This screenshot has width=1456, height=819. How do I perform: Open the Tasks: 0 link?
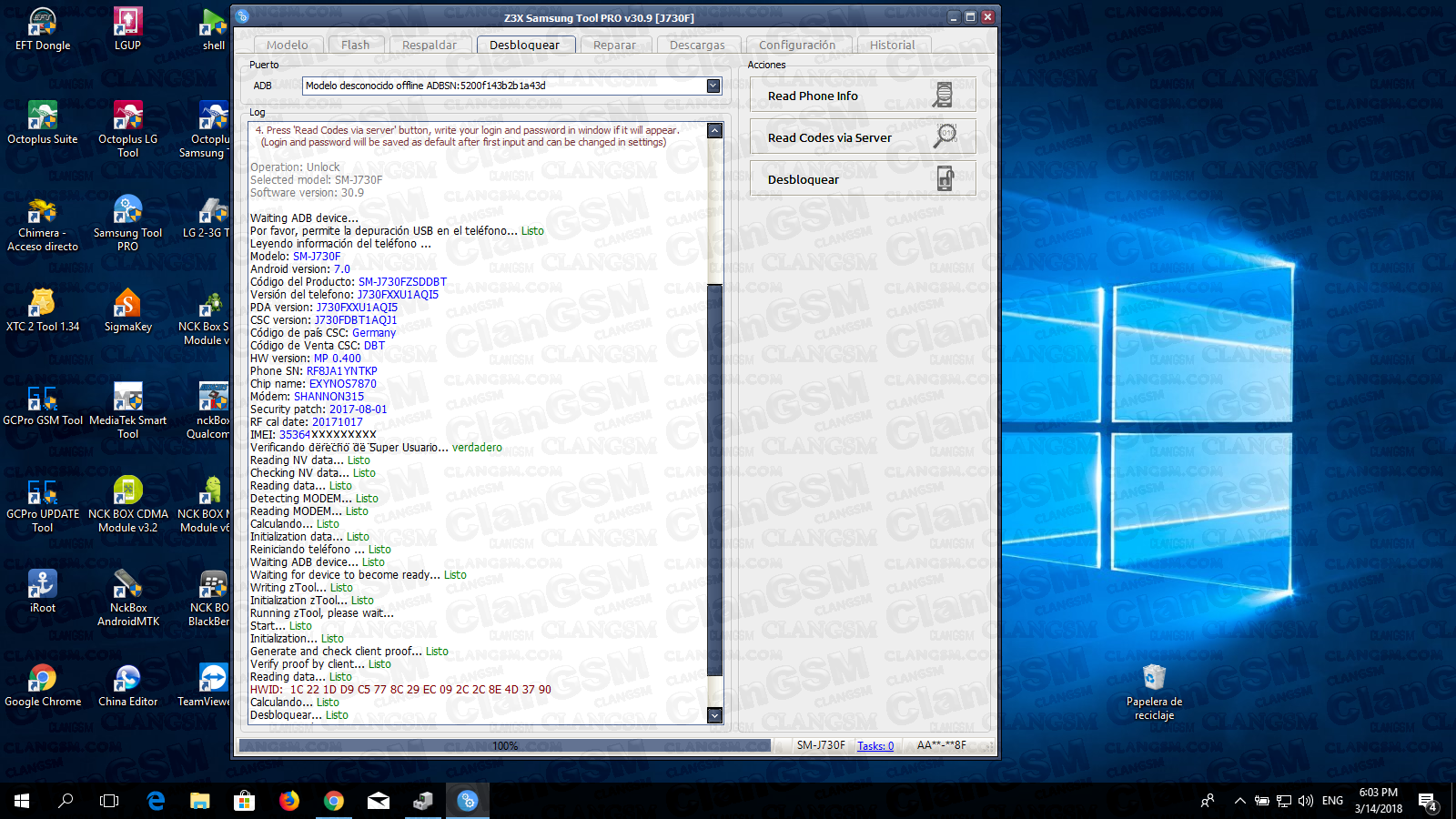(875, 745)
